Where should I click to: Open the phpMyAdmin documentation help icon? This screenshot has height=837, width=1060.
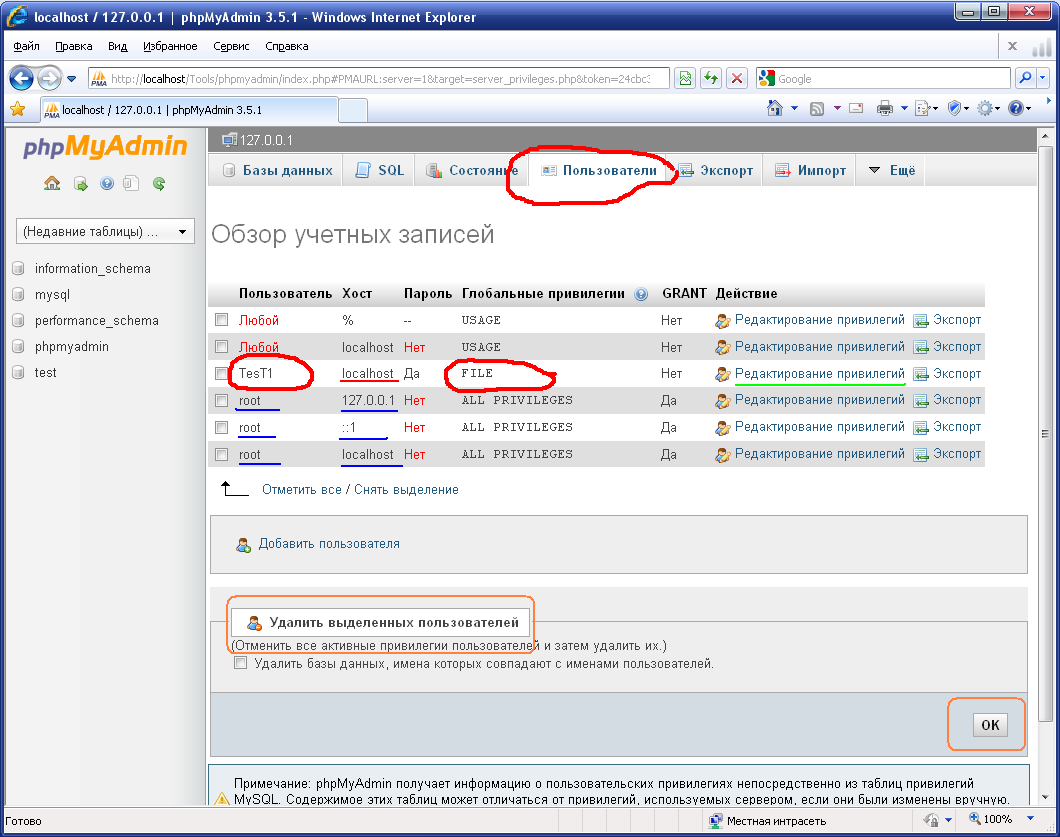[107, 183]
